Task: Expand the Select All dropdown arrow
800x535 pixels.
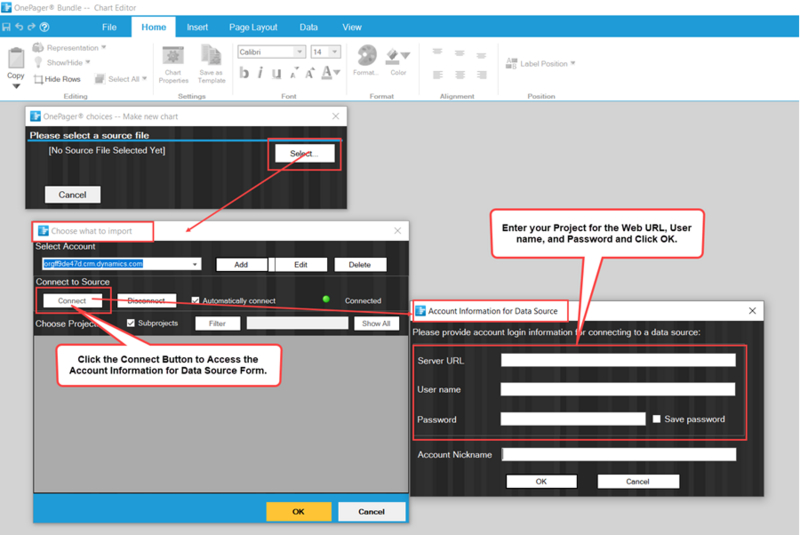Action: click(144, 79)
